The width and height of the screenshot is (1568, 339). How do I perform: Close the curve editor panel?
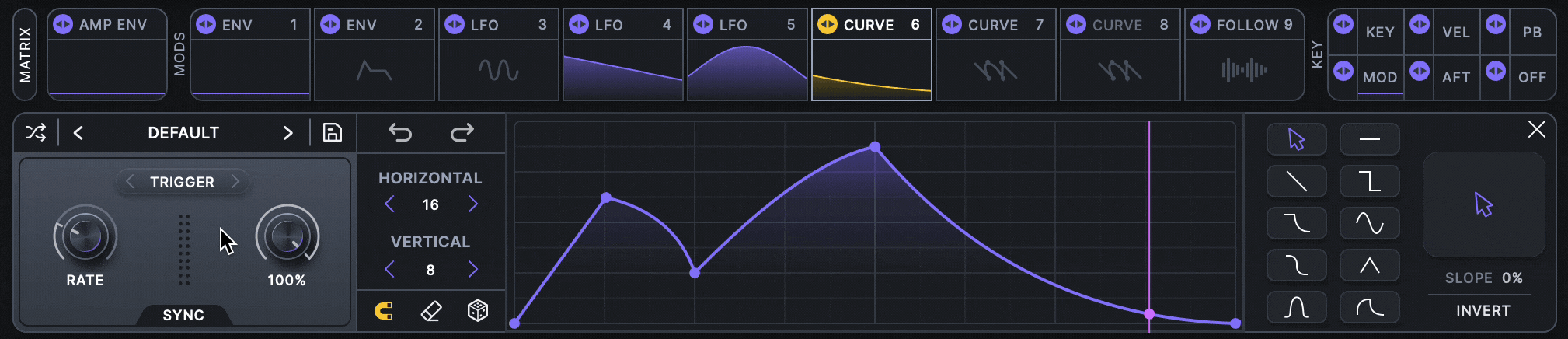click(1536, 129)
